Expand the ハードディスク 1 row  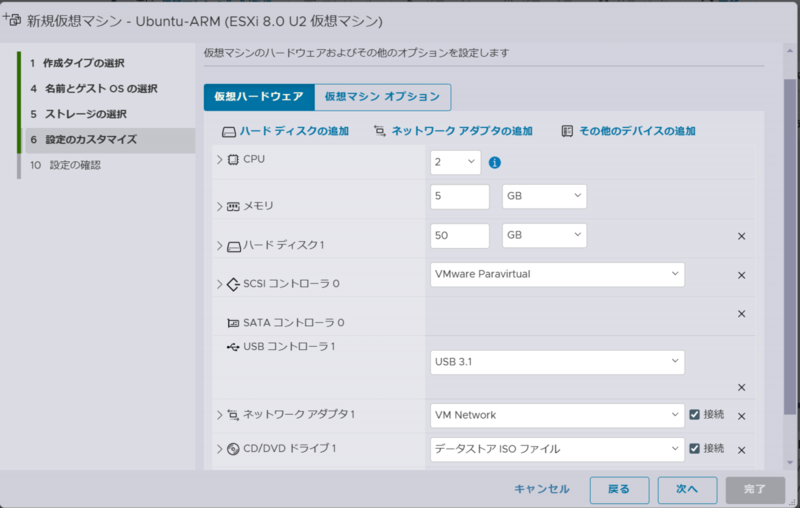[219, 246]
